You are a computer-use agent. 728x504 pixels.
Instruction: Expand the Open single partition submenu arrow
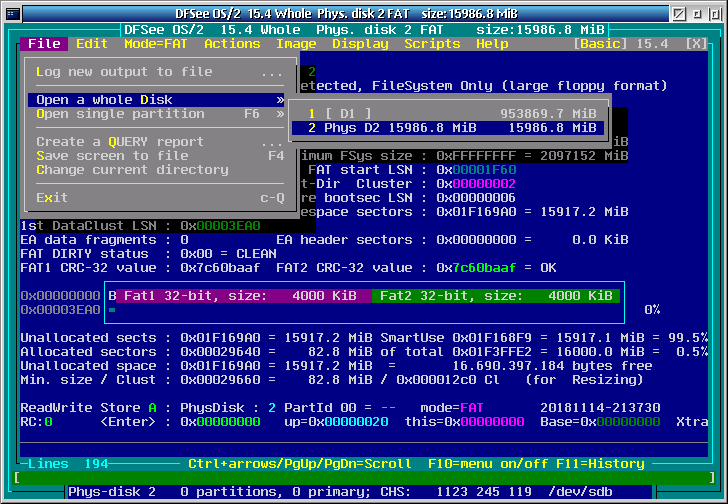pos(280,114)
